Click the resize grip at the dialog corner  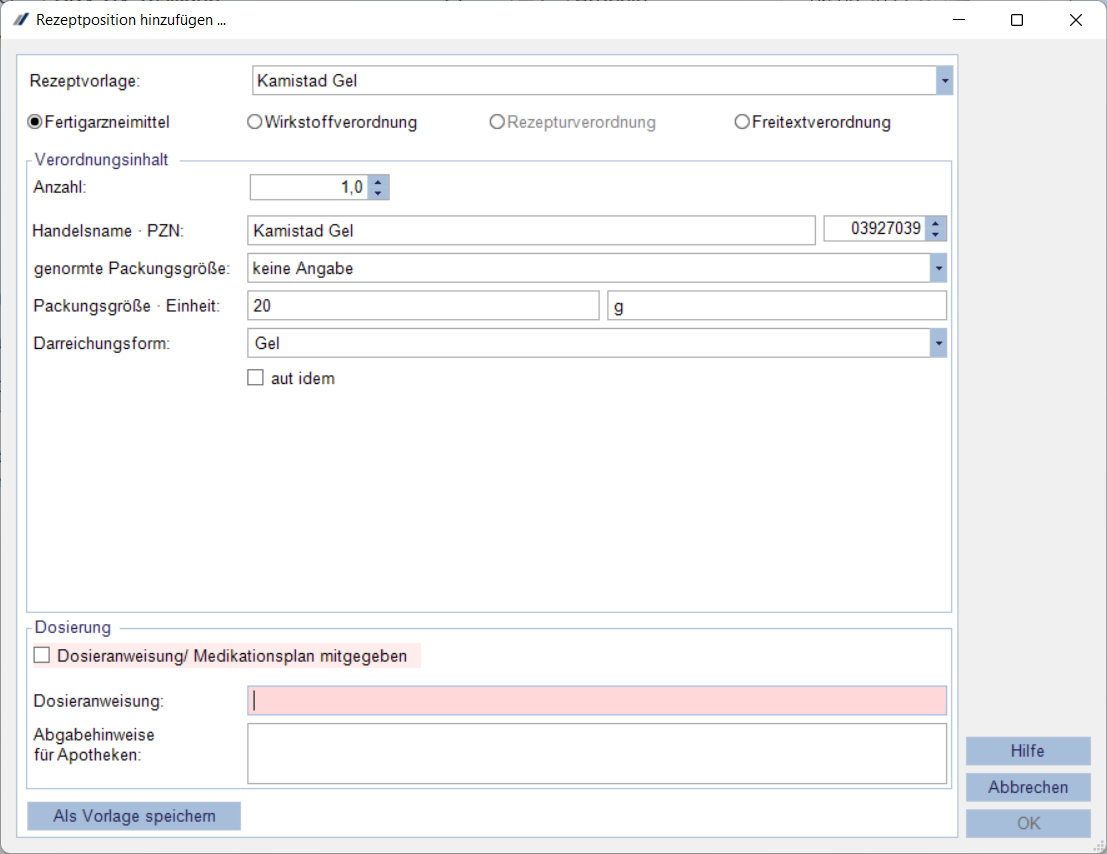(x=1099, y=846)
